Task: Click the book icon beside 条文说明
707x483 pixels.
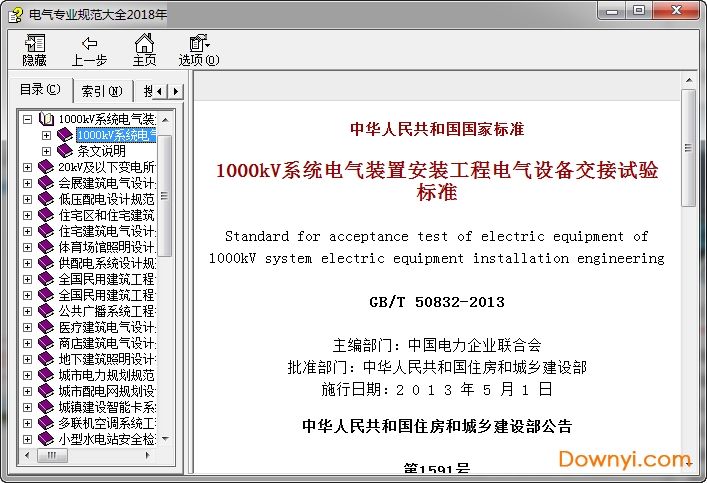Action: pos(65,151)
